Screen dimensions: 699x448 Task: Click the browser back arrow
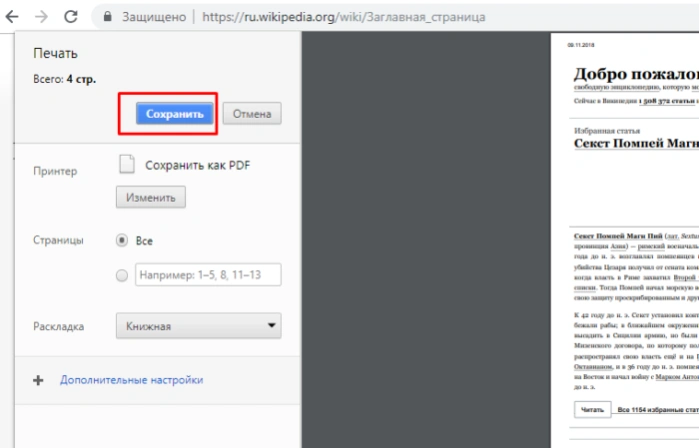12,17
